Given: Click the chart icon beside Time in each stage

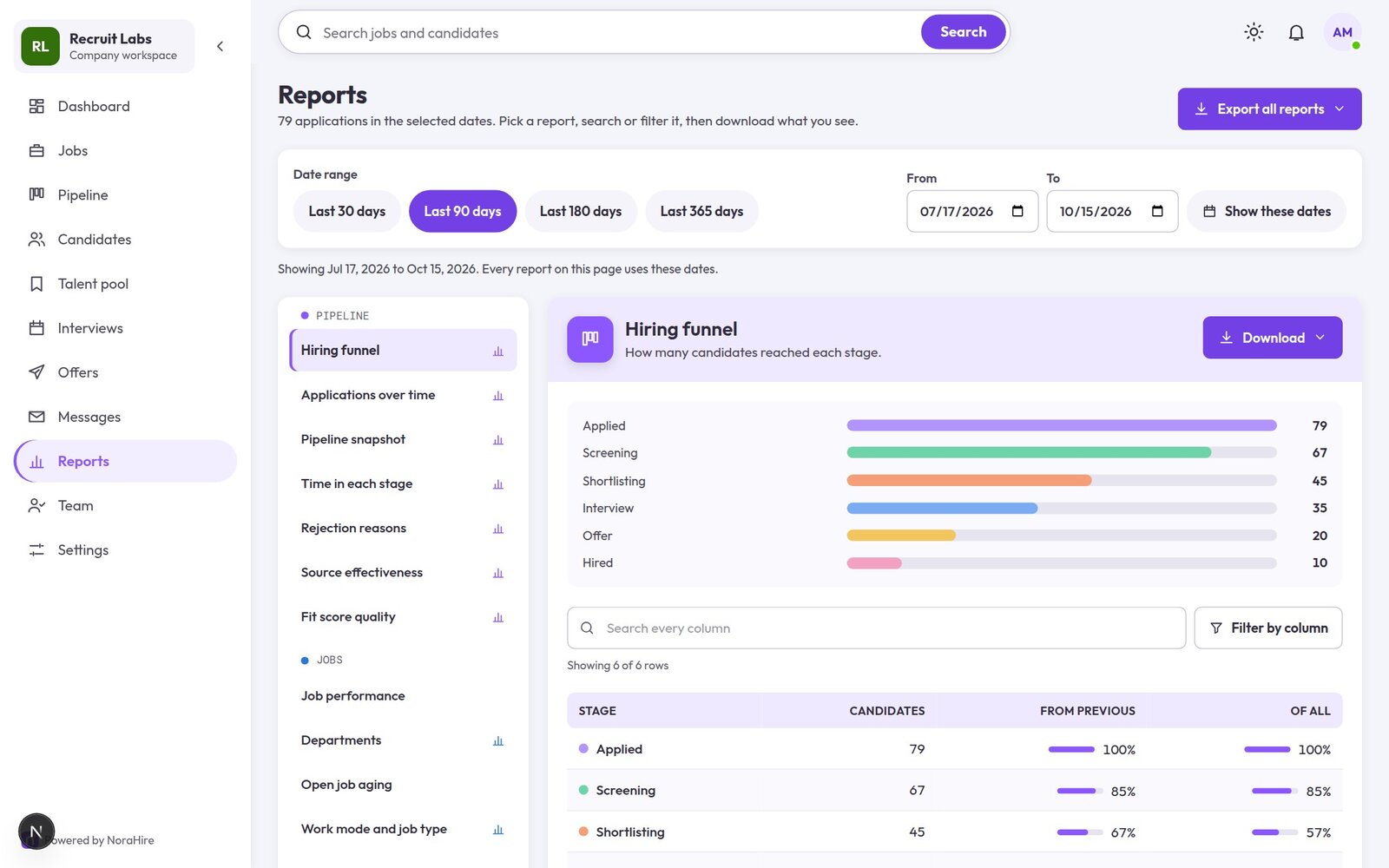Looking at the screenshot, I should (x=498, y=484).
